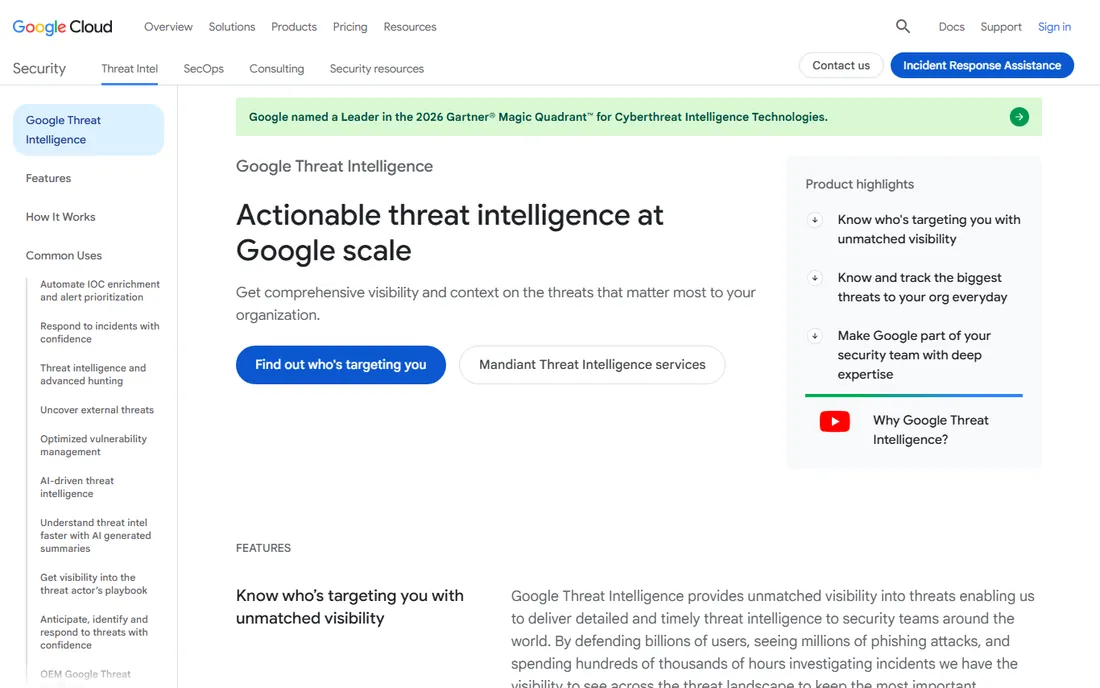Click highlight 'Know who's targeting you with unmatched visibility'
This screenshot has width=1100, height=688.
[929, 229]
